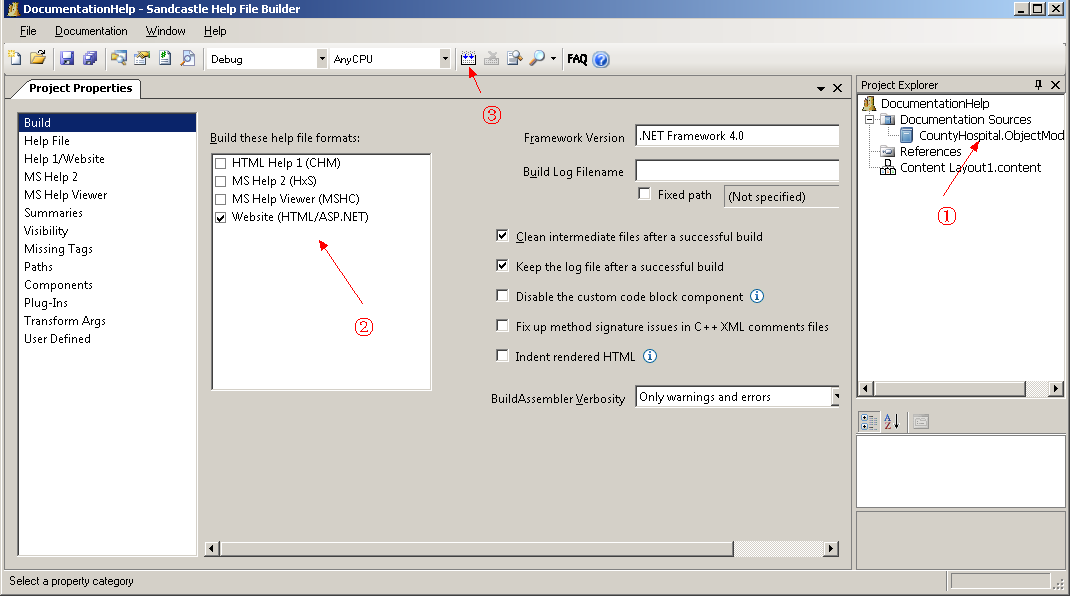The height and width of the screenshot is (596, 1070).
Task: Select the Documentation Sources tree node
Action: tap(966, 119)
